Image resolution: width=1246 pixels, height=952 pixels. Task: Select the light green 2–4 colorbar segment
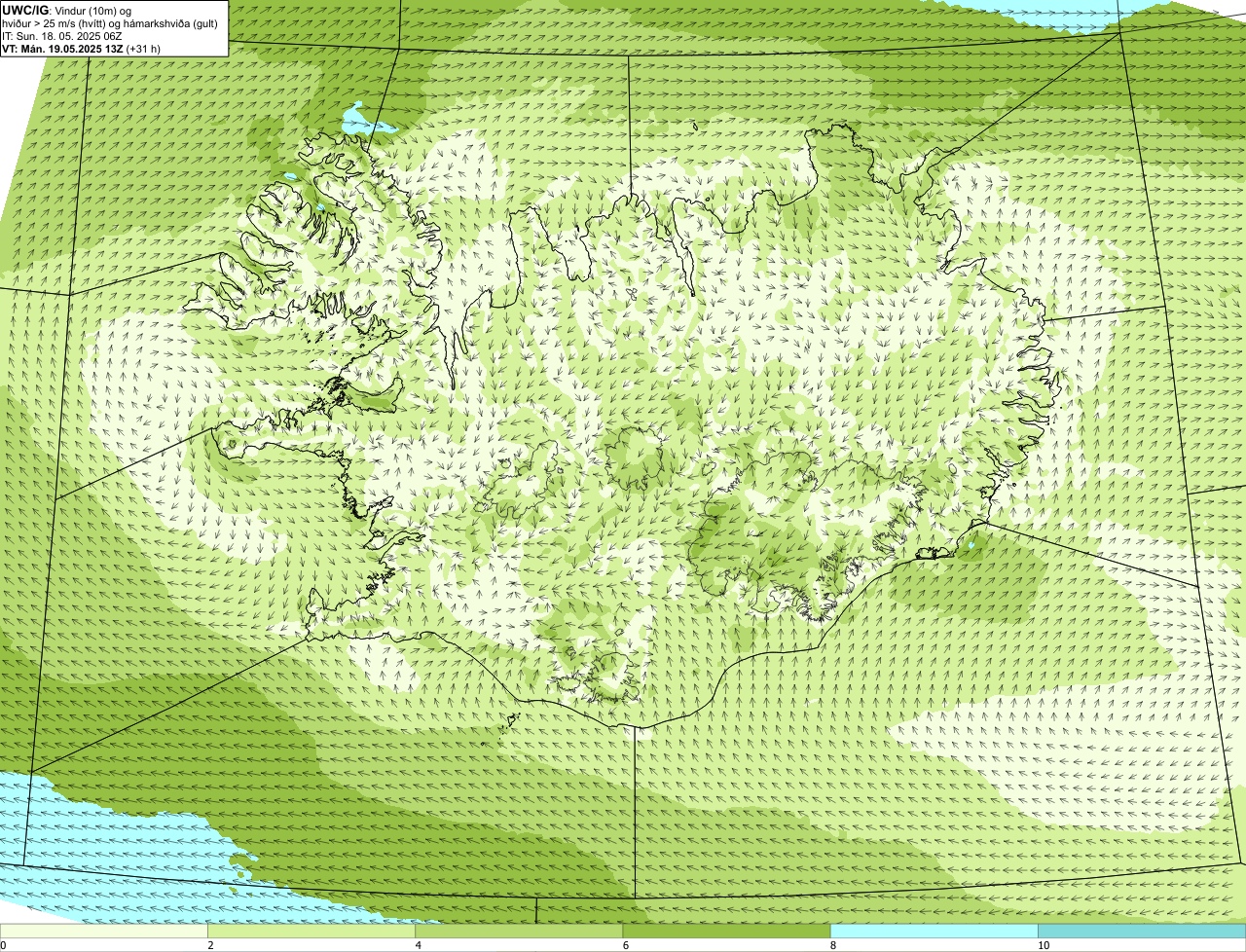point(311,931)
